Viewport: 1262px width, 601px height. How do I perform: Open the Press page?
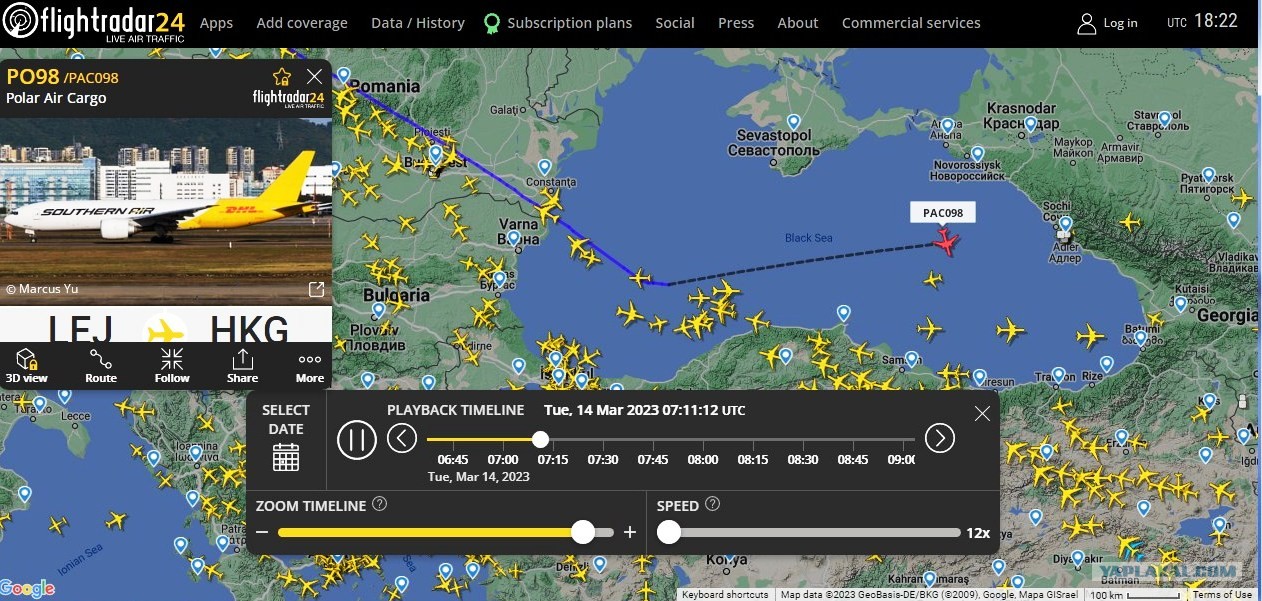pos(736,22)
